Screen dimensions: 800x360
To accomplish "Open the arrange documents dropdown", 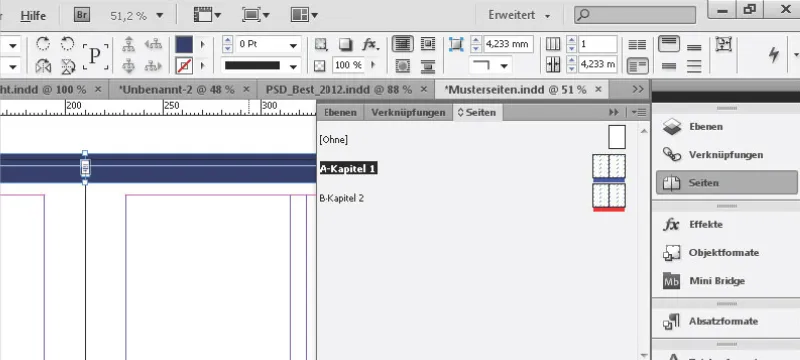I will click(304, 15).
